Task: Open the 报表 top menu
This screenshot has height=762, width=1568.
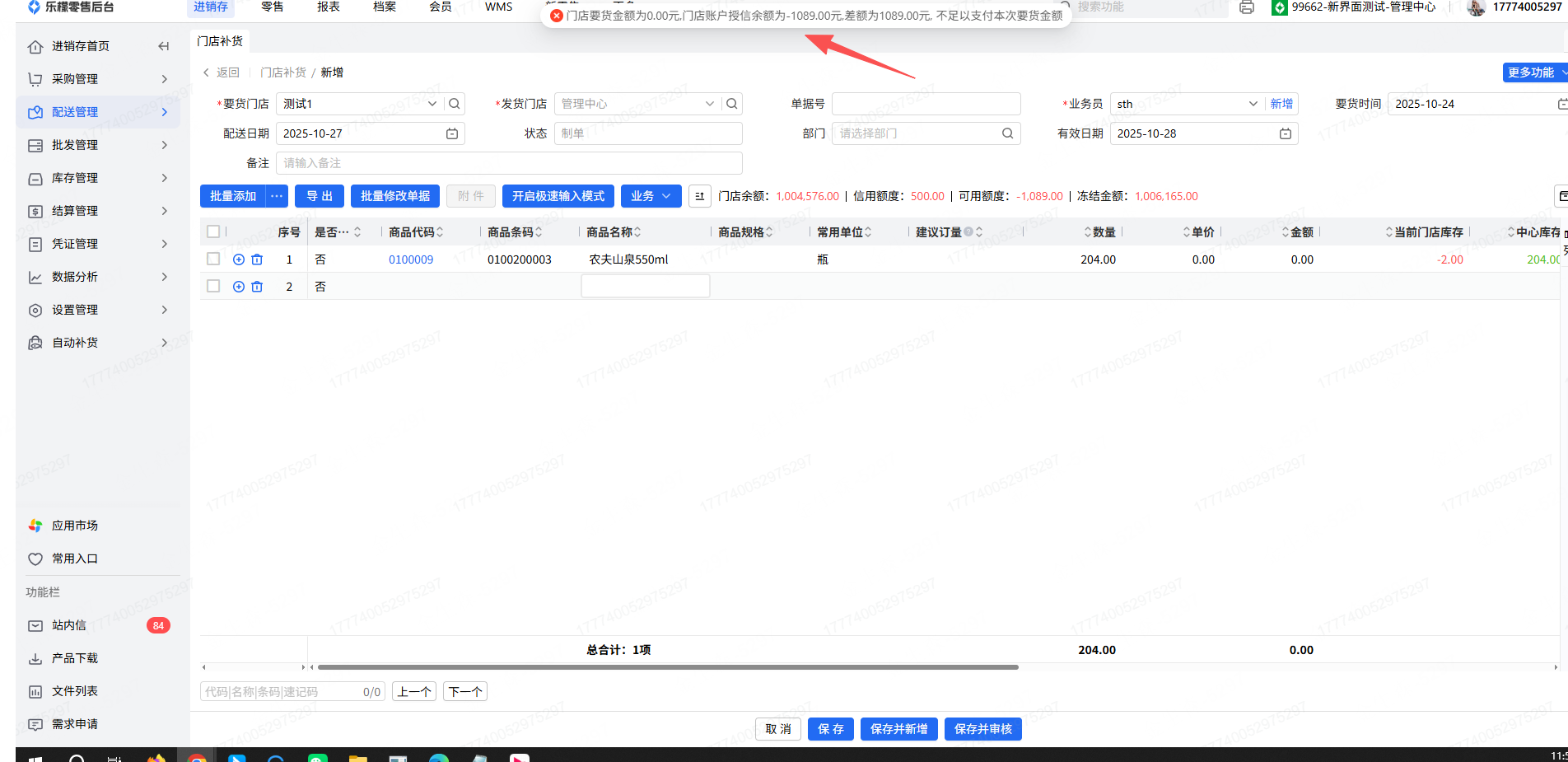Action: 329,7
